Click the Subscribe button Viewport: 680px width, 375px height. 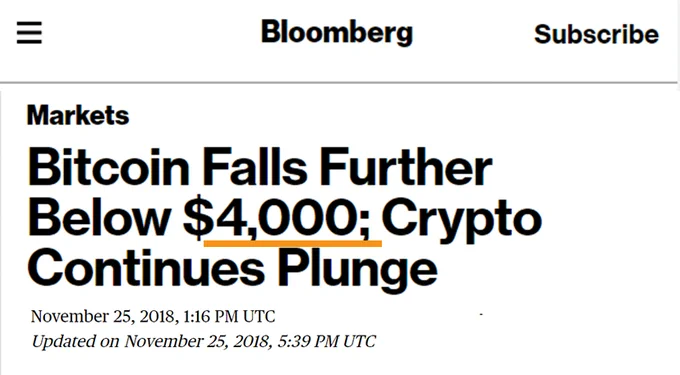click(x=596, y=34)
